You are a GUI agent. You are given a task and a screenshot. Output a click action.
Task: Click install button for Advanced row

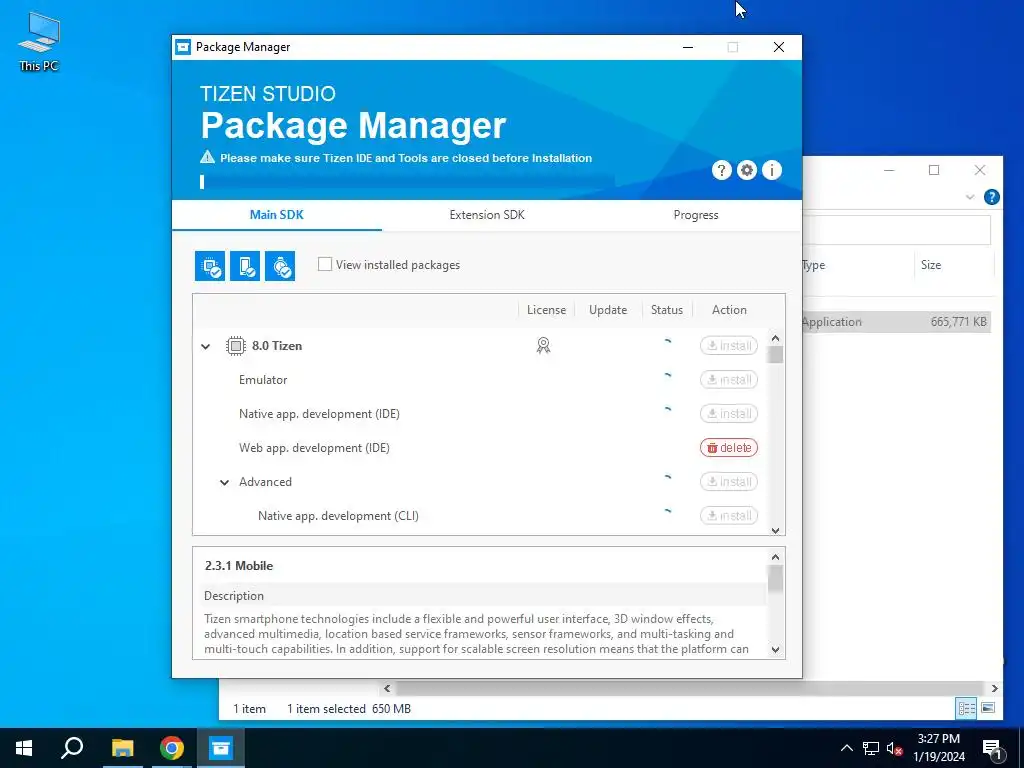(x=729, y=481)
